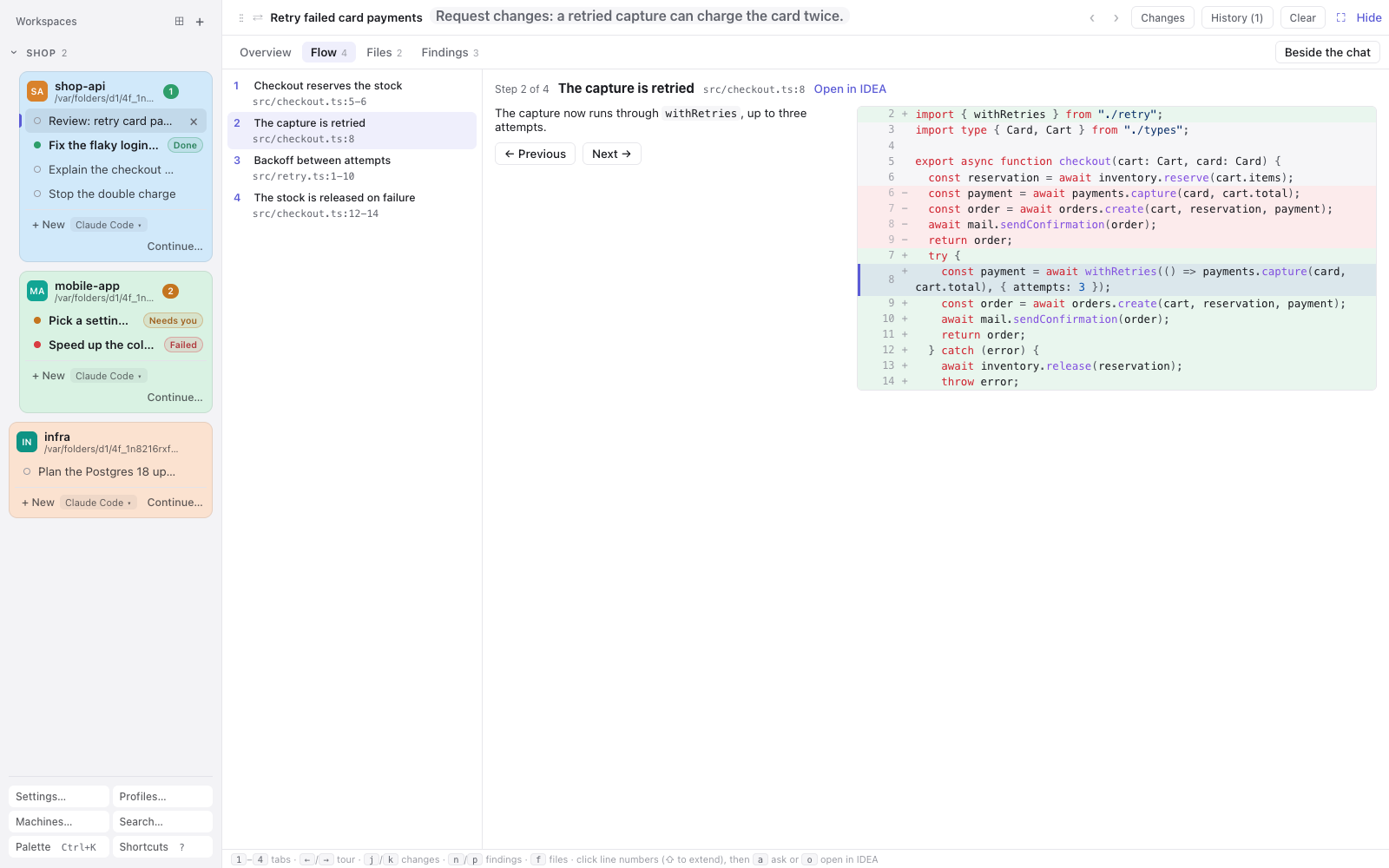
Task: Add a new workspace with plus icon
Action: (x=200, y=22)
